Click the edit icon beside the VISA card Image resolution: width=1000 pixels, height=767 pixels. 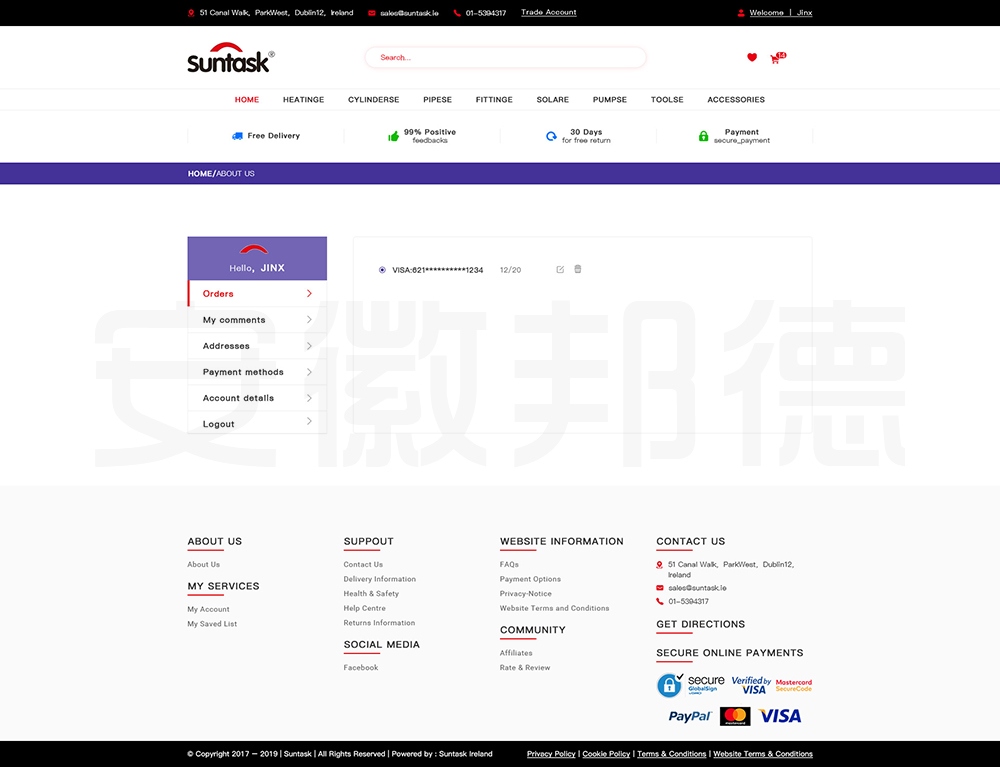[560, 270]
